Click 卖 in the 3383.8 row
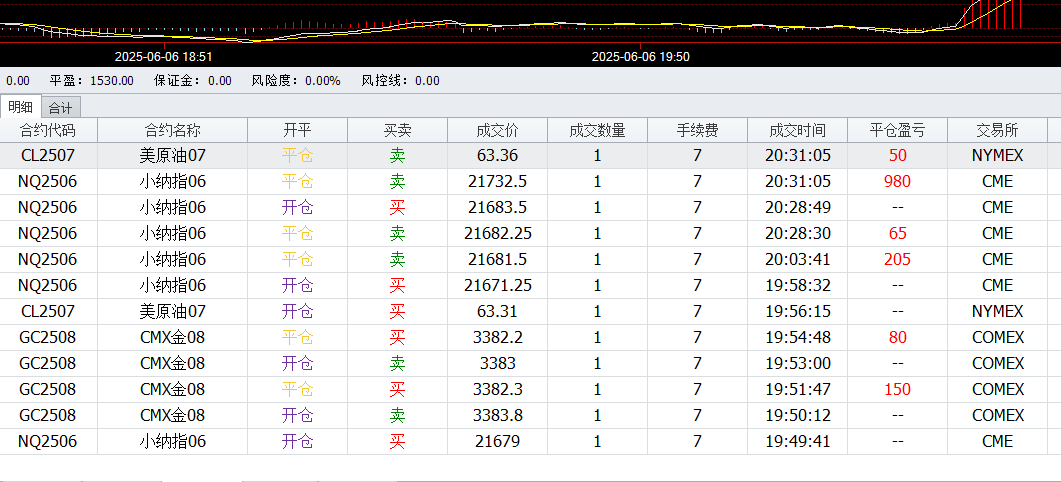Viewport: 1061px width, 482px height. [x=397, y=415]
